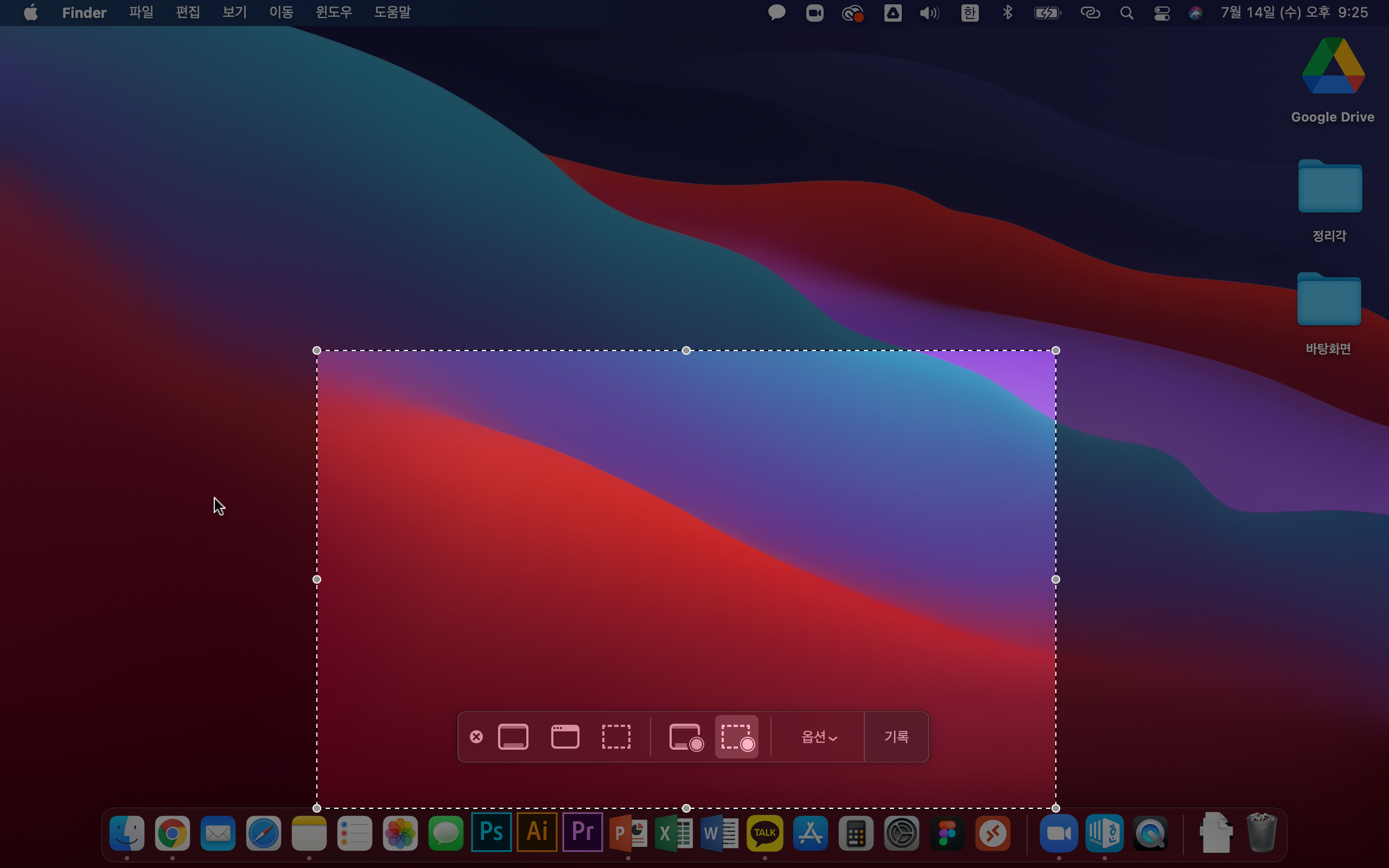Close the screenshot toolbar
This screenshot has height=868, width=1389.
[x=476, y=737]
